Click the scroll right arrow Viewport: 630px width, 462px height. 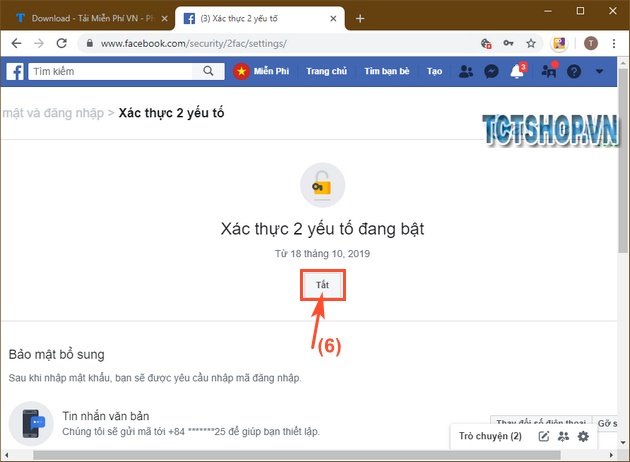coord(612,455)
